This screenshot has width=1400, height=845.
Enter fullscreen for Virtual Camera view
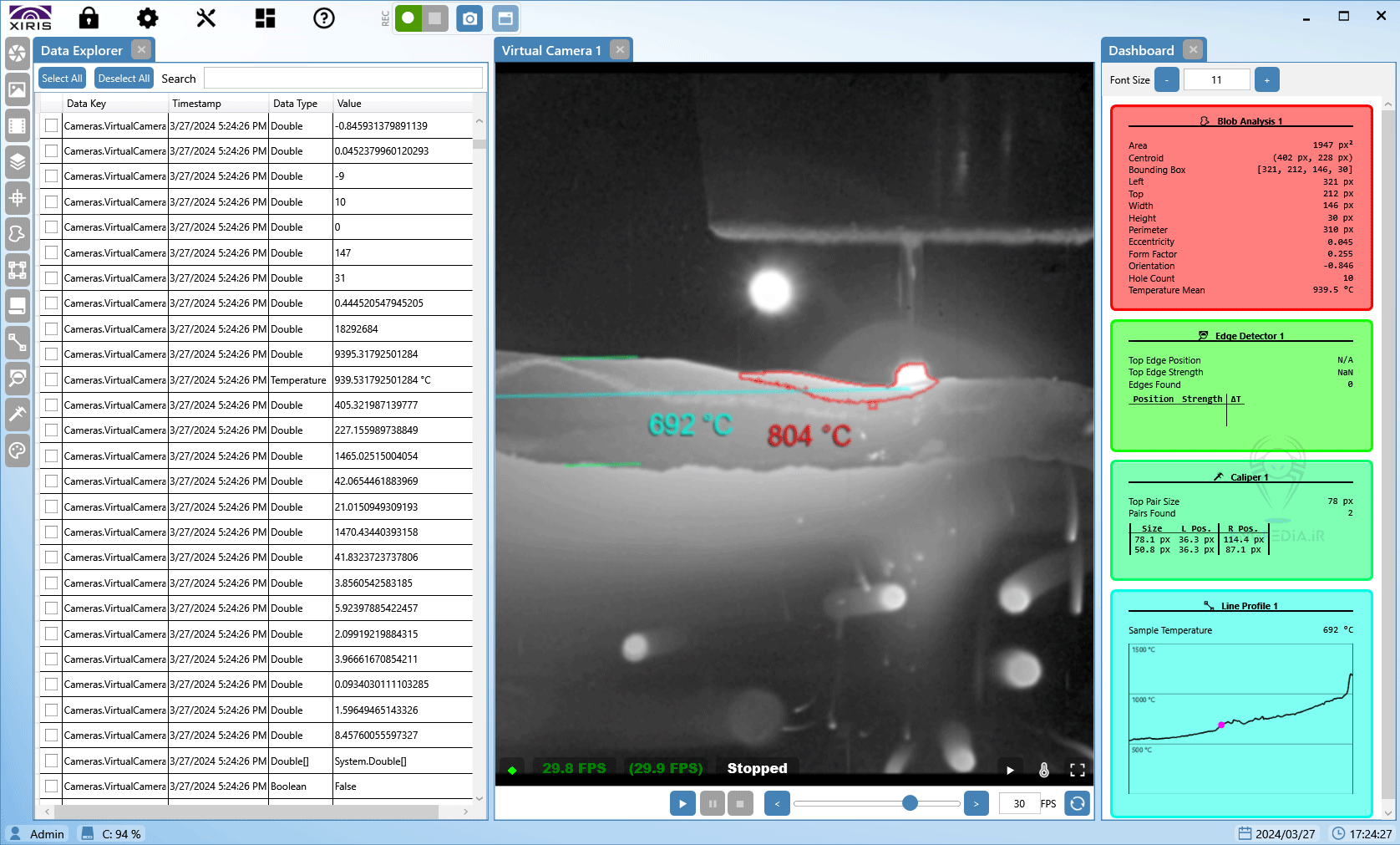point(1078,770)
